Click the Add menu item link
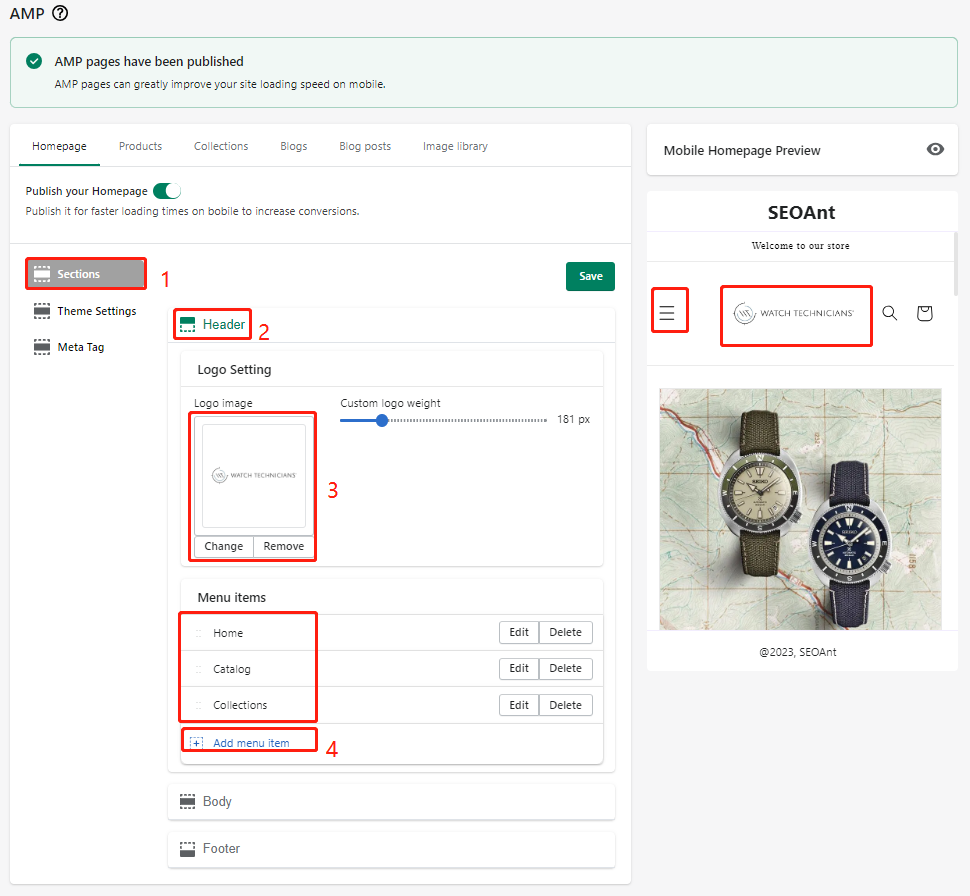This screenshot has width=970, height=896. [251, 743]
